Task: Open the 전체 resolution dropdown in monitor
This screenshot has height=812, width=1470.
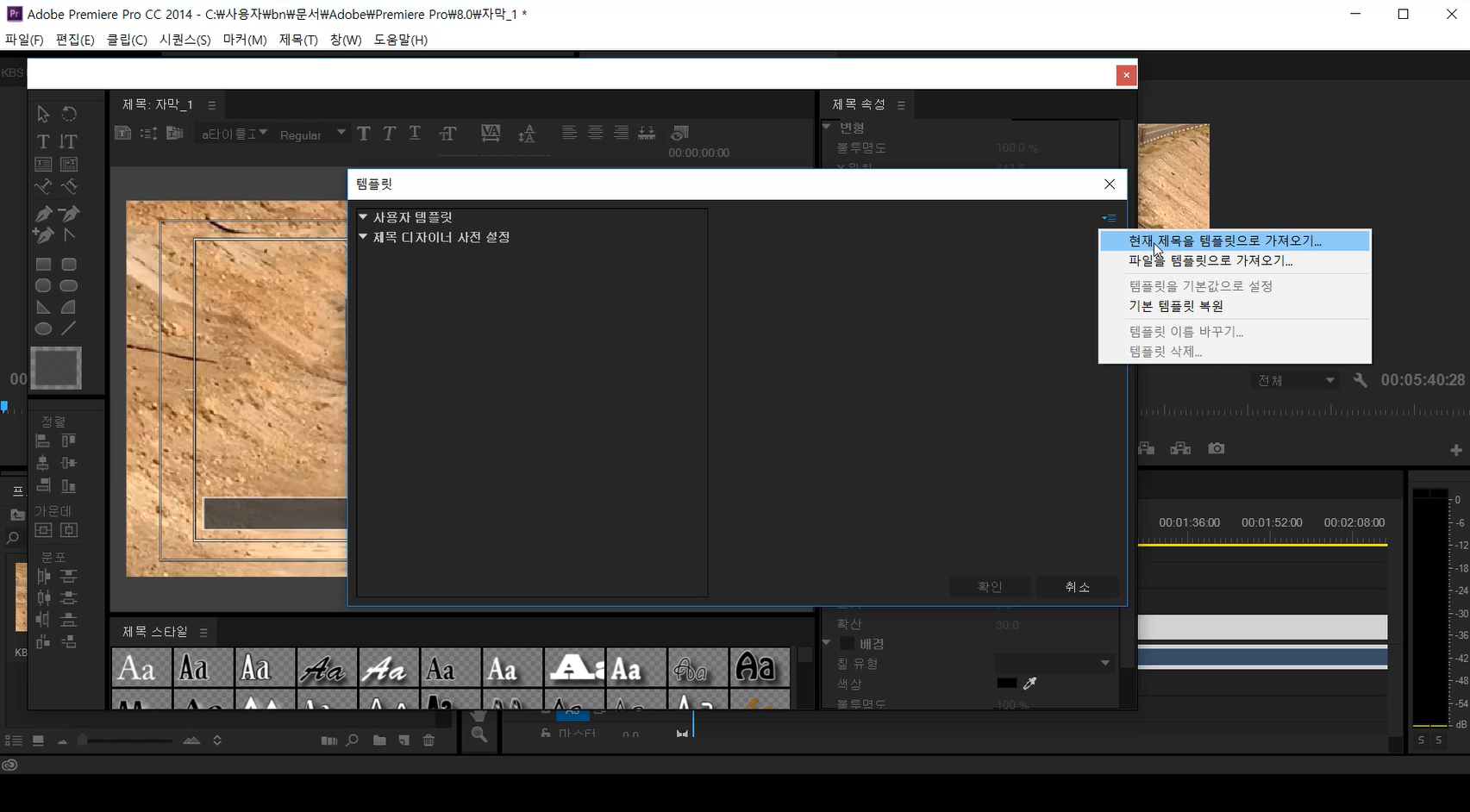Action: (1295, 380)
